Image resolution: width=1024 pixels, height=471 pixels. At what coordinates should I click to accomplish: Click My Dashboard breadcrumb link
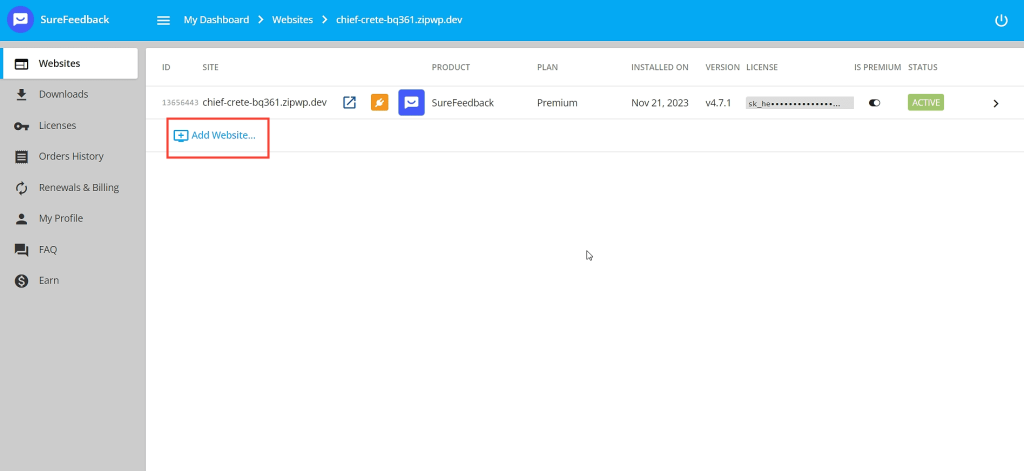pos(216,20)
